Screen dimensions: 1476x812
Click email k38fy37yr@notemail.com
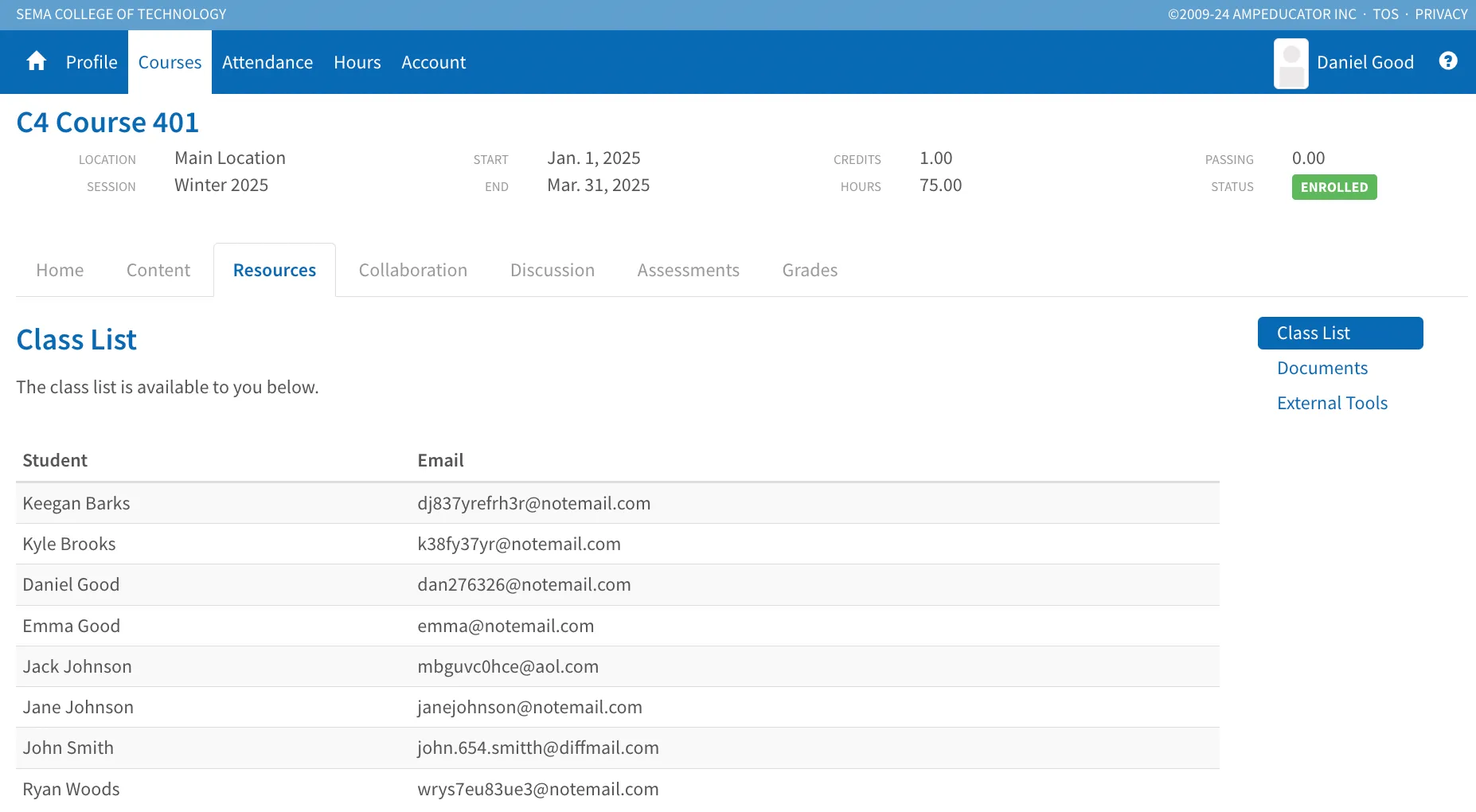519,544
